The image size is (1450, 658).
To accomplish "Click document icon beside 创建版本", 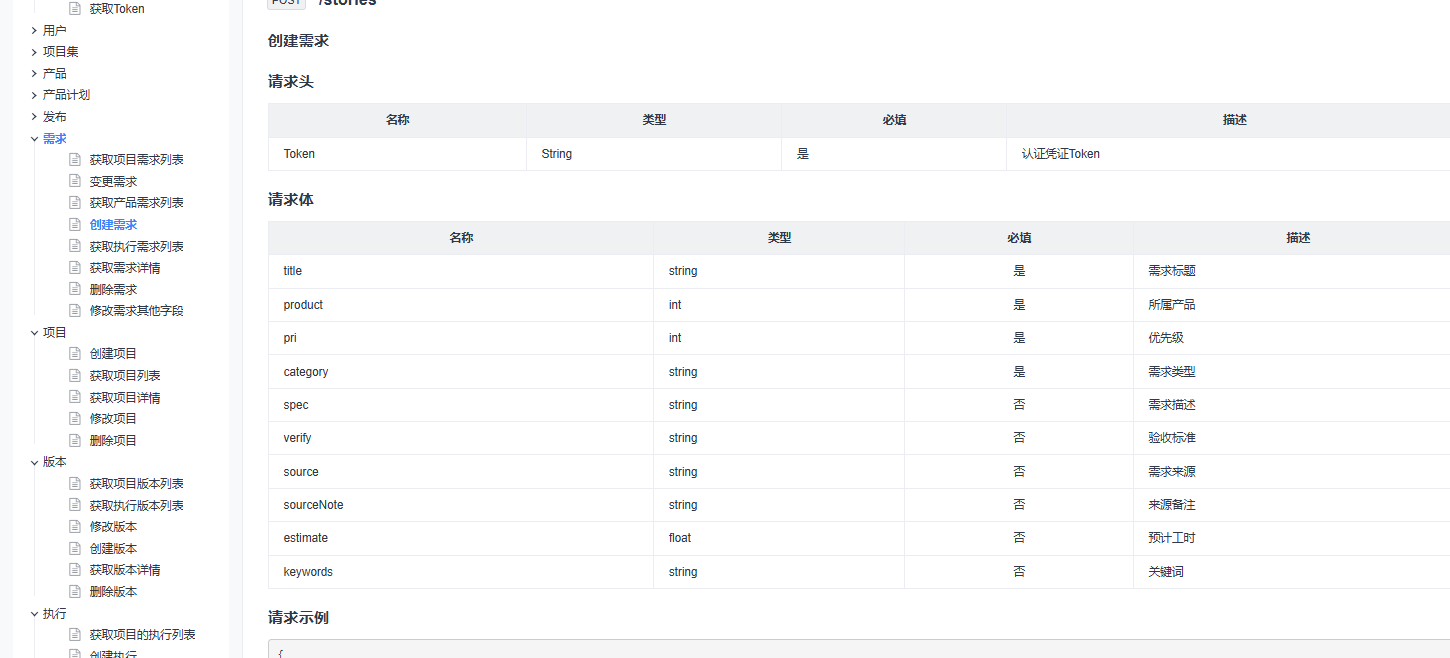I will 74,548.
